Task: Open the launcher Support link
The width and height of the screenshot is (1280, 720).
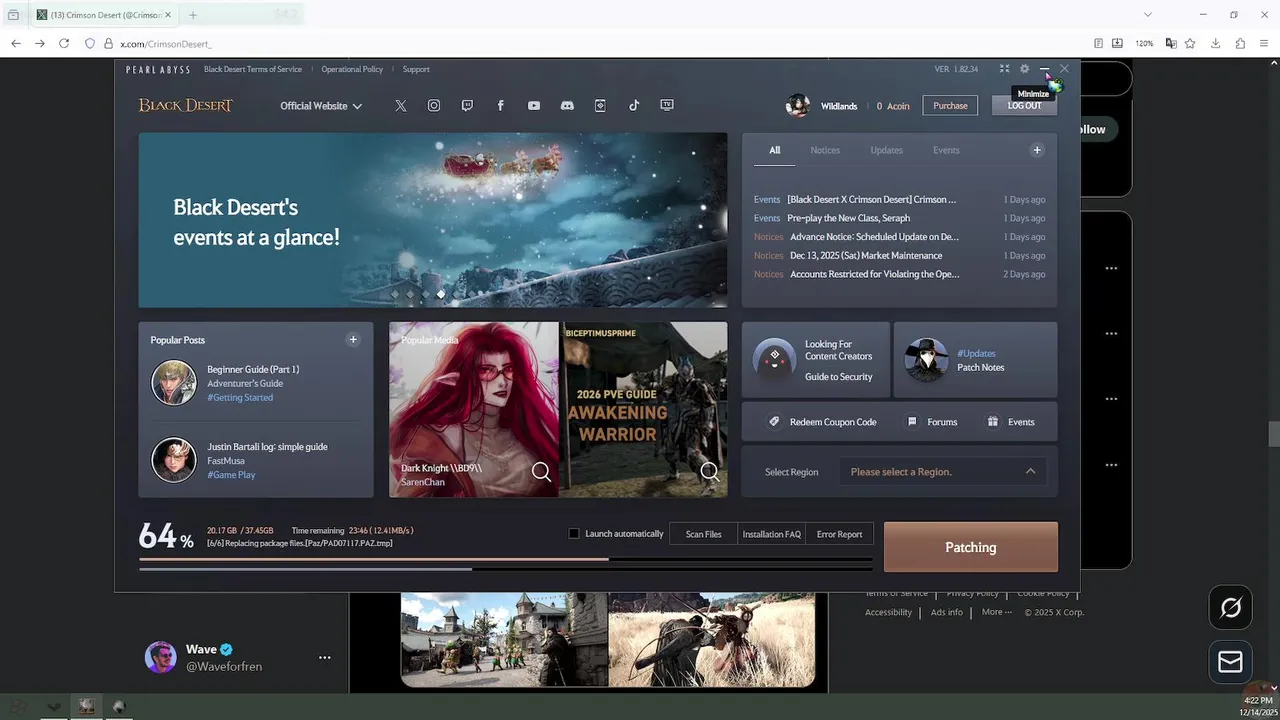Action: [x=416, y=69]
